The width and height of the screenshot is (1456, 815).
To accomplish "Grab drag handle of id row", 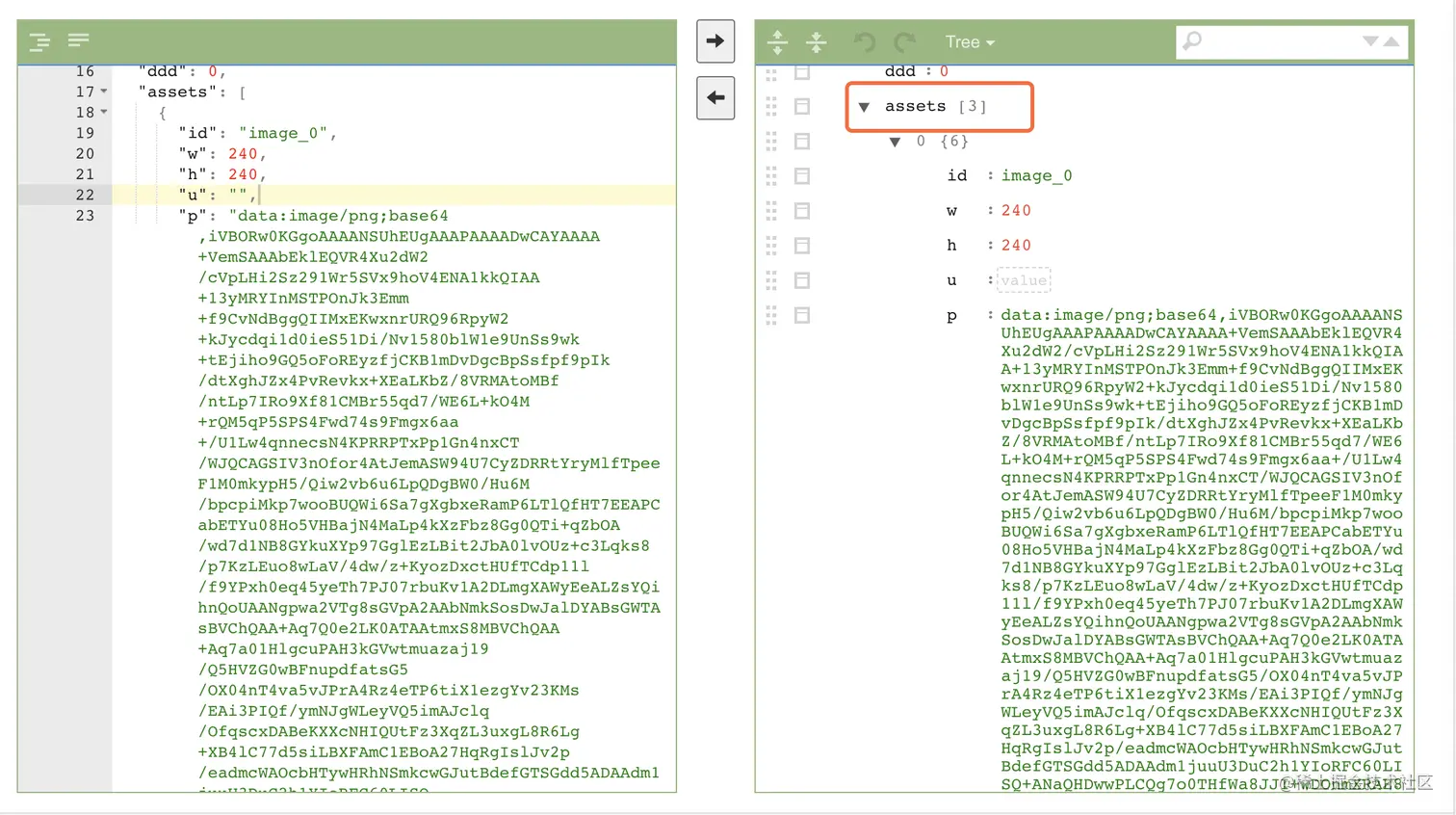I will [x=771, y=175].
